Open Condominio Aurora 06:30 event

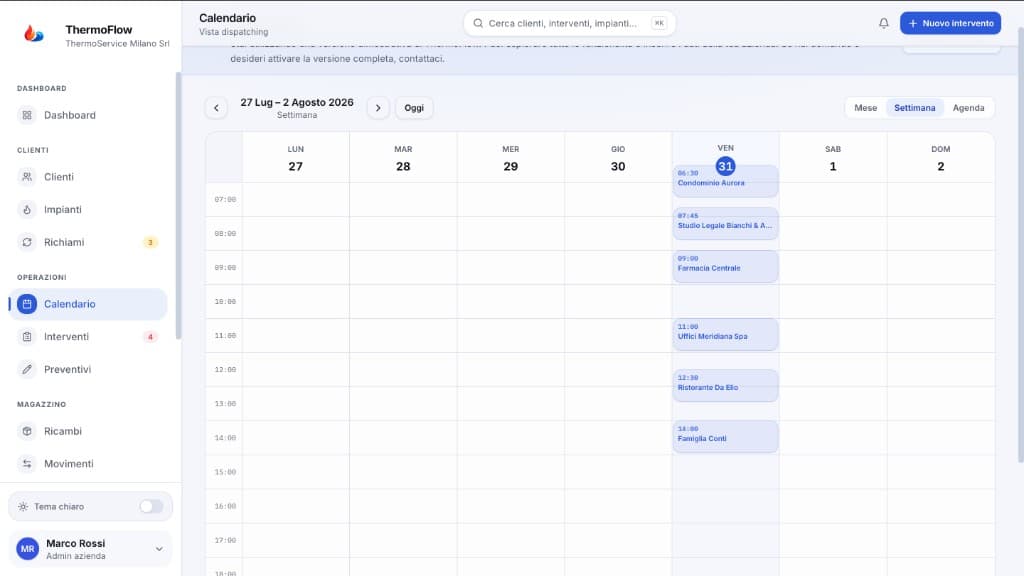coord(726,181)
